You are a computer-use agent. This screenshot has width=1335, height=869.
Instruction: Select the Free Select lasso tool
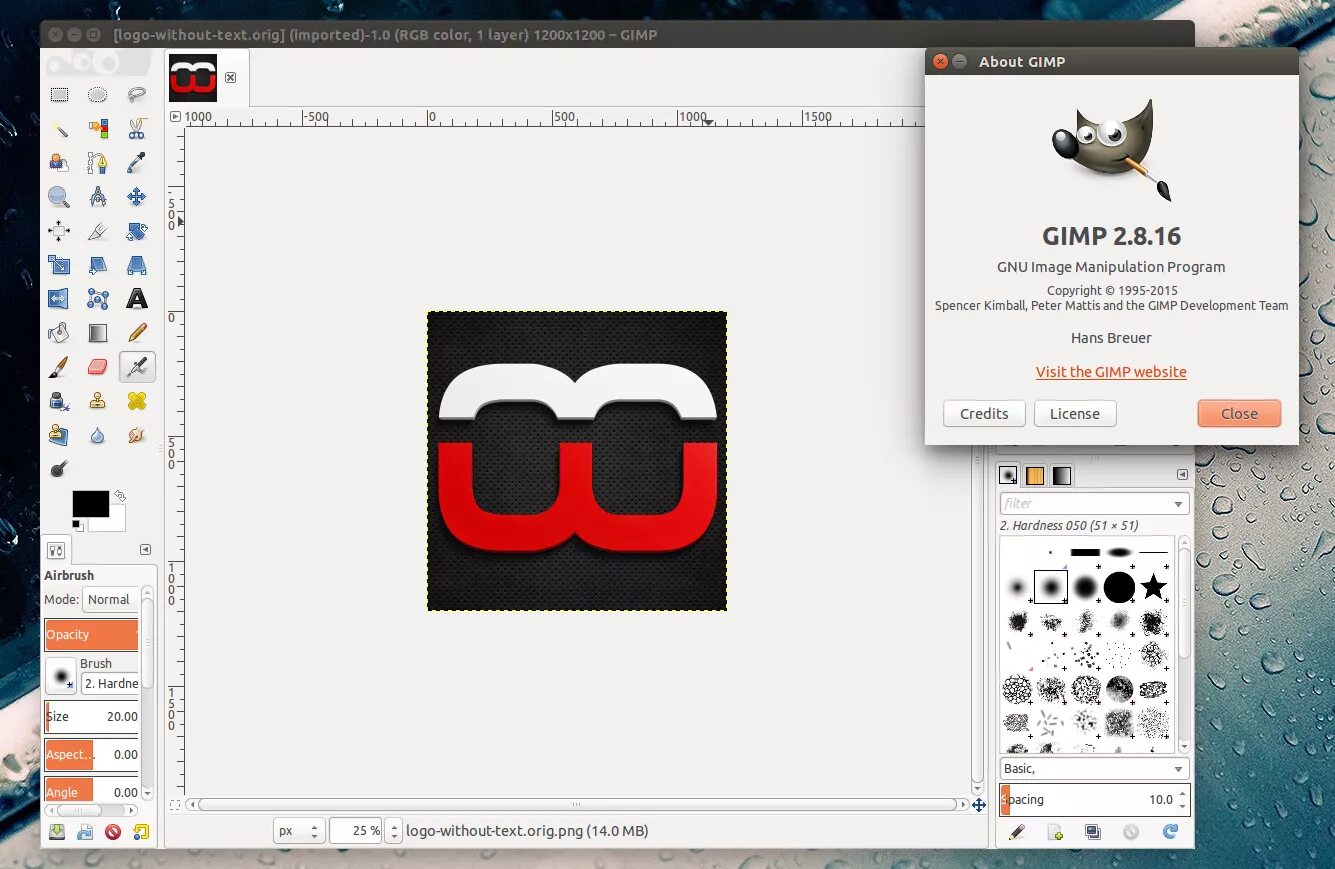[137, 95]
